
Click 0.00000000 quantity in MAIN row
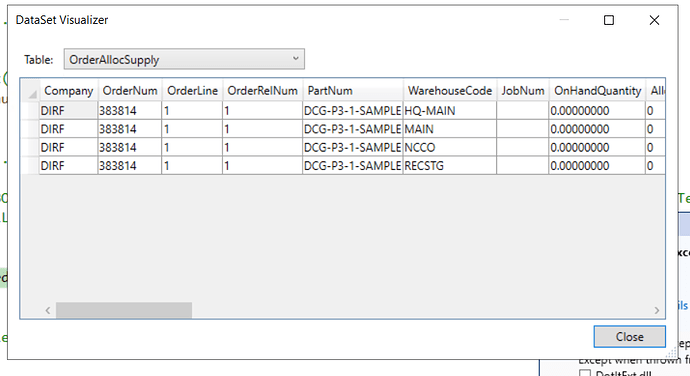point(597,129)
